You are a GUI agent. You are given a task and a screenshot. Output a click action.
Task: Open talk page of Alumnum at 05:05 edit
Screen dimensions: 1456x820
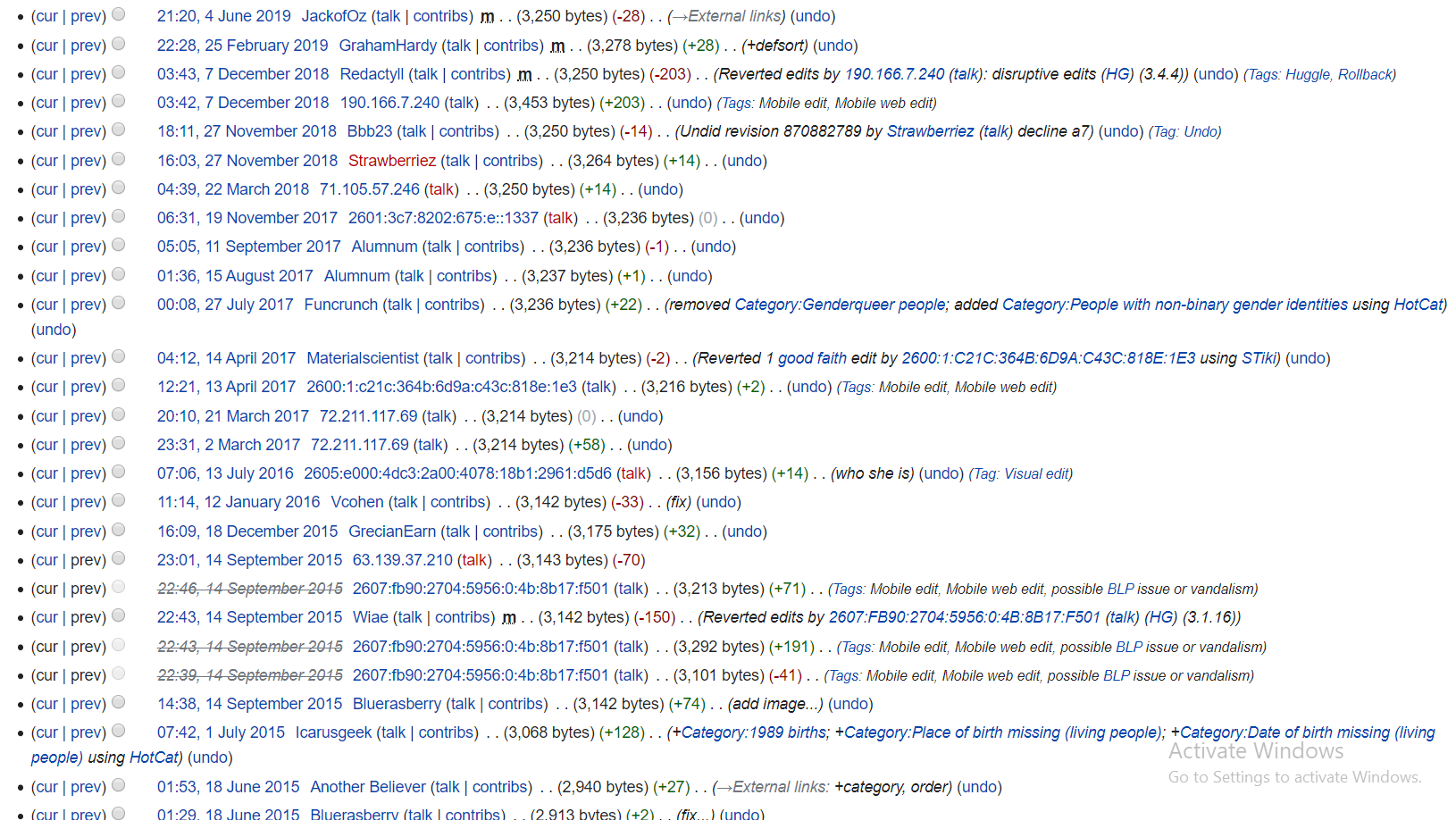(438, 247)
